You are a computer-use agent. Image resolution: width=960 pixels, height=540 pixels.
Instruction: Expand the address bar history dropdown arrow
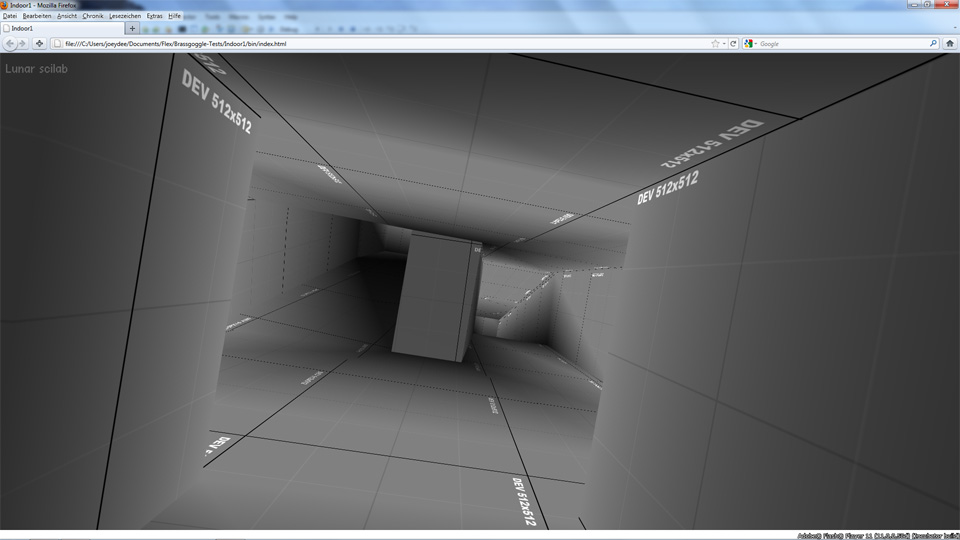click(724, 44)
